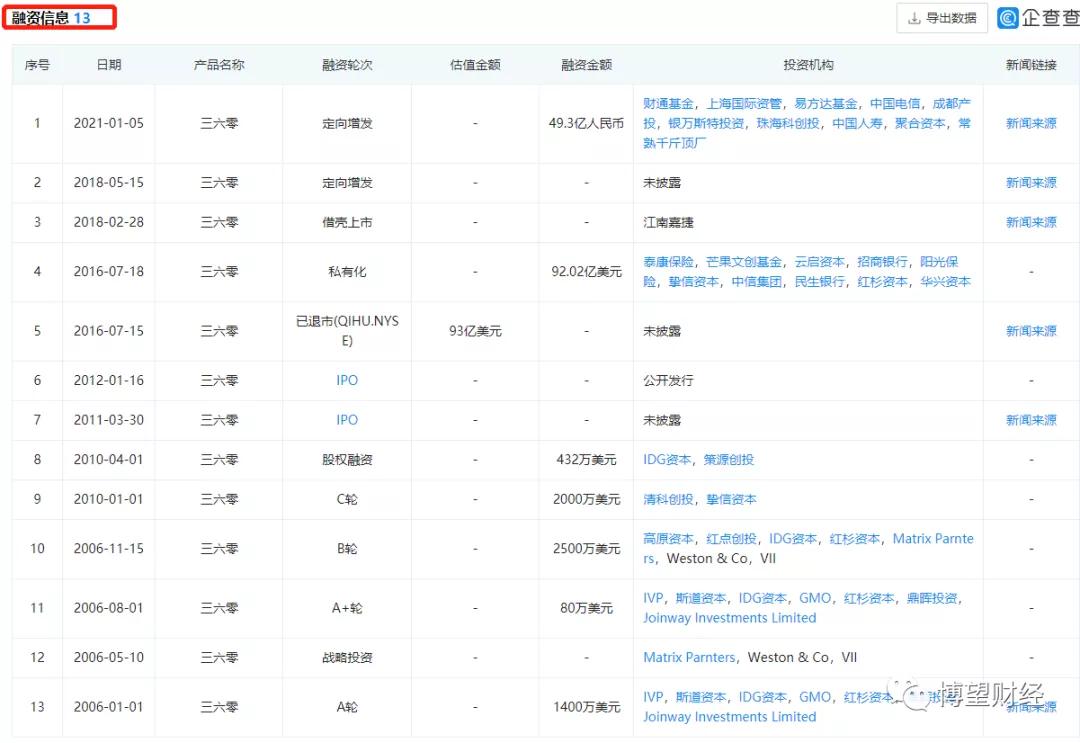The width and height of the screenshot is (1080, 743).
Task: Click the 导出数据 export button
Action: [942, 18]
